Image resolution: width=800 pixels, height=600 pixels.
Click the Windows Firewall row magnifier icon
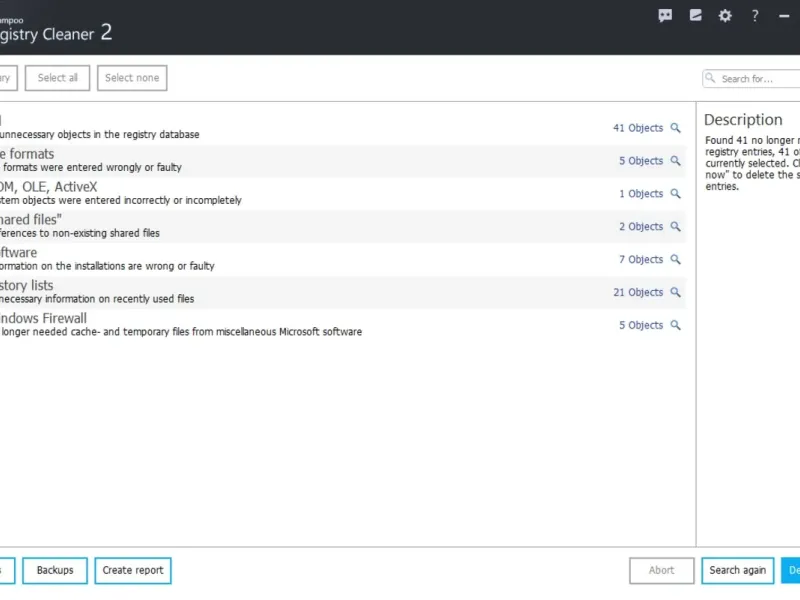pos(675,326)
